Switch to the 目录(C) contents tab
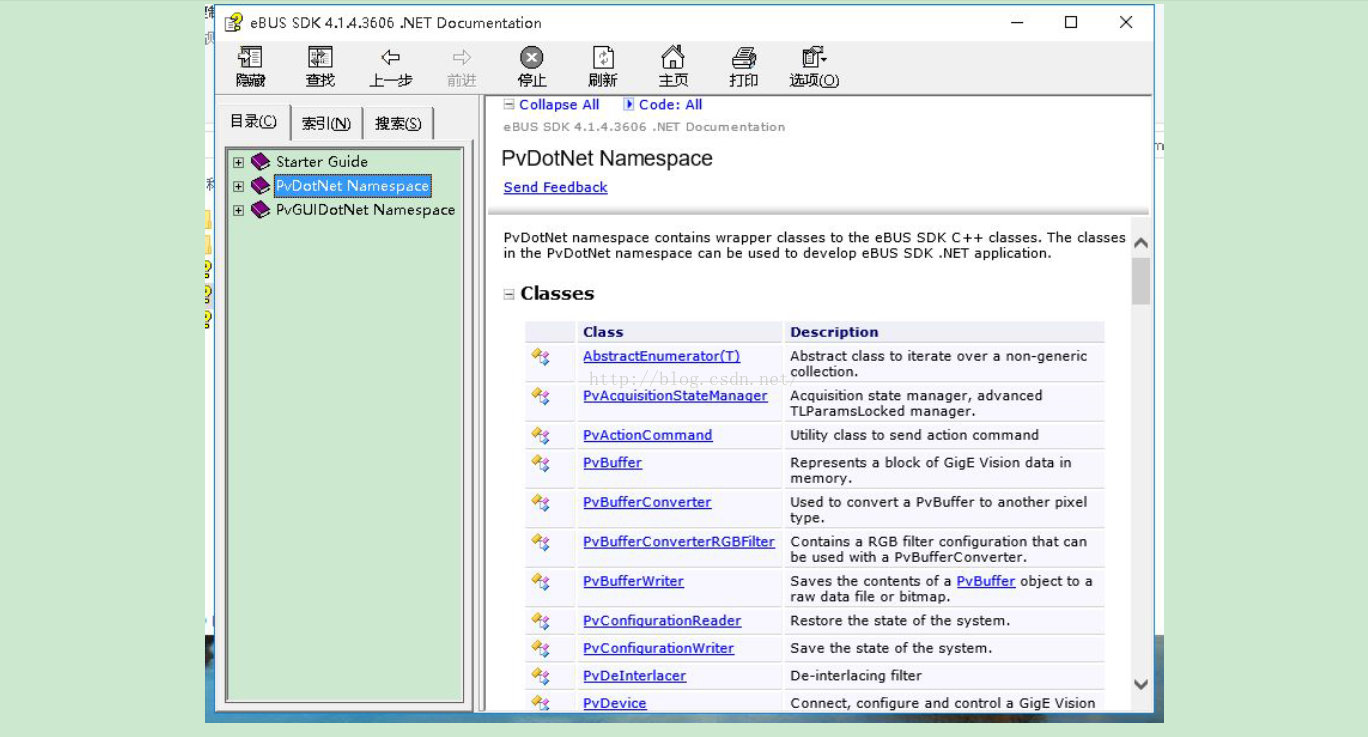Screen dimensions: 1368x737 click(253, 121)
